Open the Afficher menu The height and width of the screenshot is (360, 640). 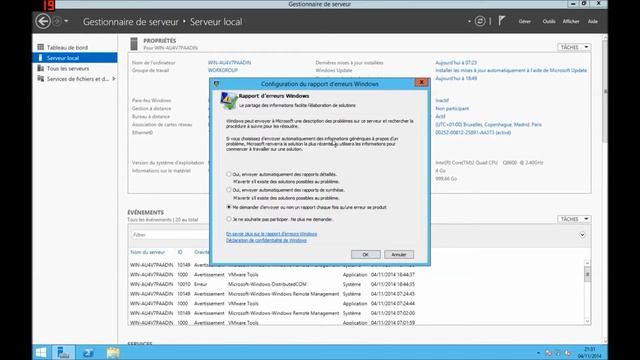(x=571, y=21)
